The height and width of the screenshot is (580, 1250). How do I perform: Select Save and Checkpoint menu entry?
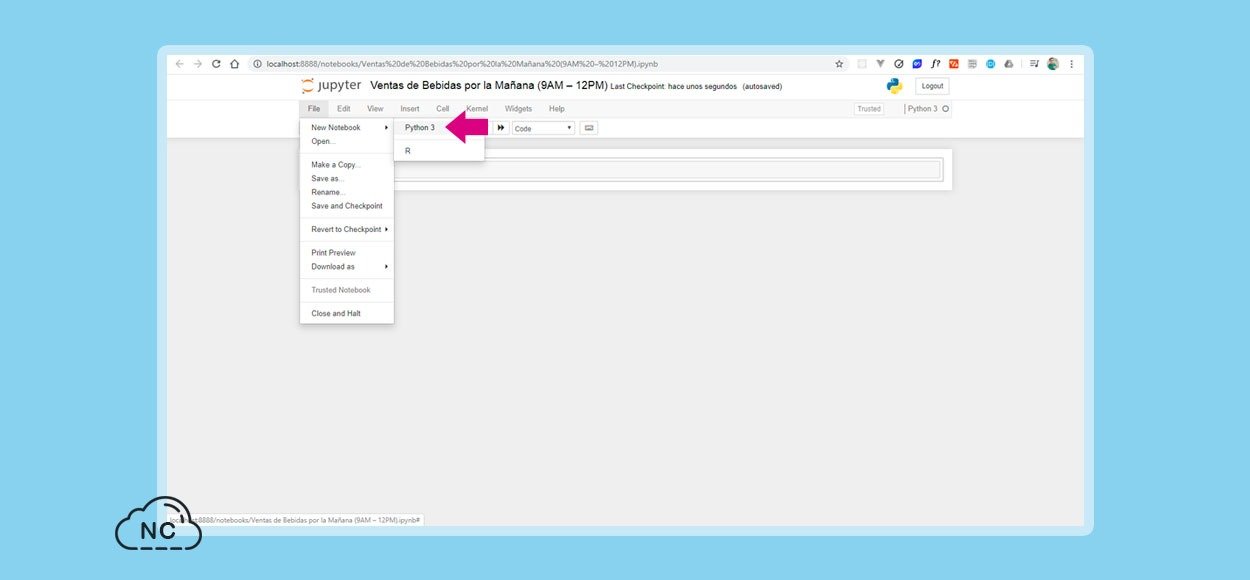click(346, 206)
